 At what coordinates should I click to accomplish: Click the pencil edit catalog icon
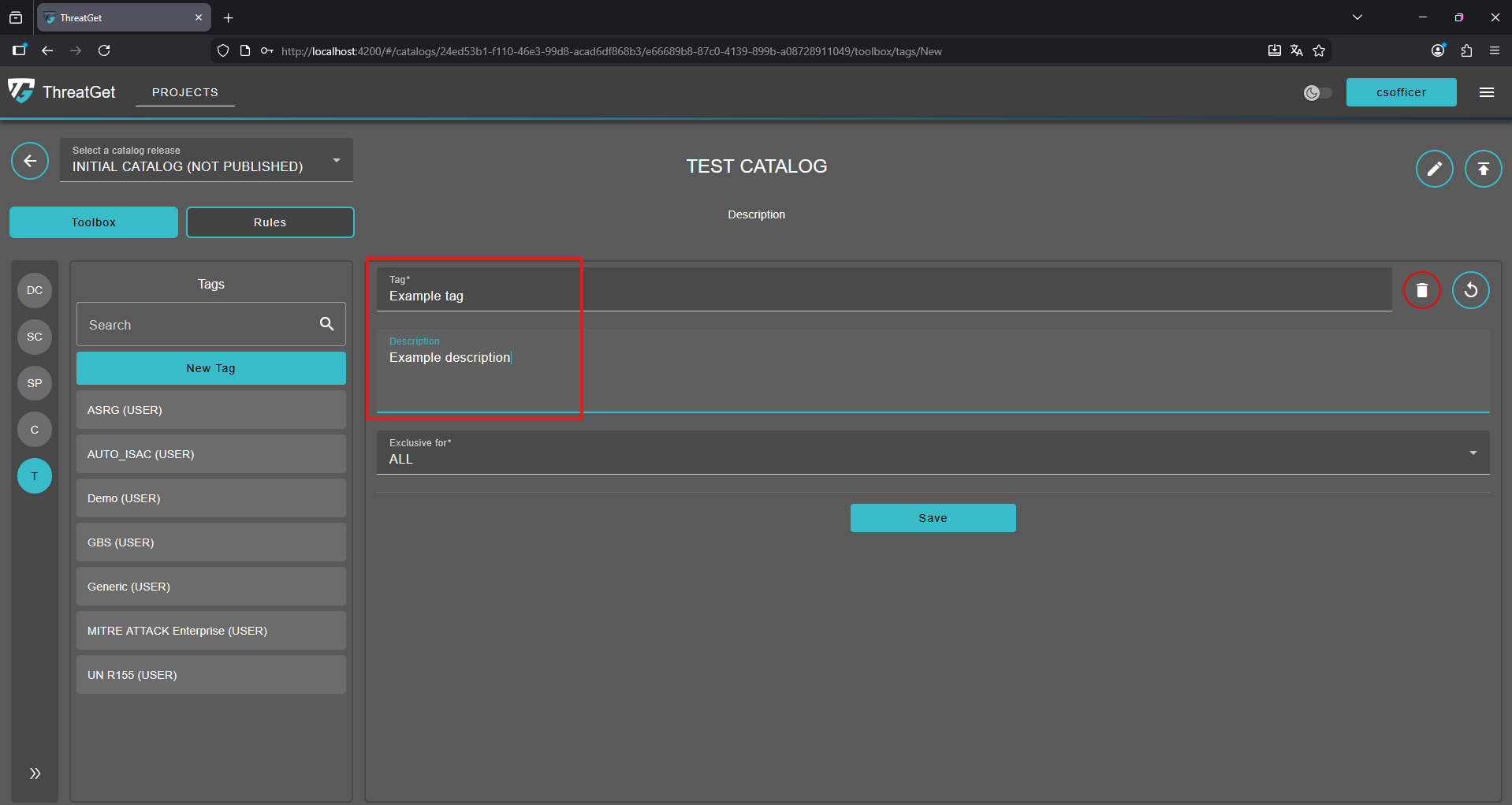tap(1434, 169)
